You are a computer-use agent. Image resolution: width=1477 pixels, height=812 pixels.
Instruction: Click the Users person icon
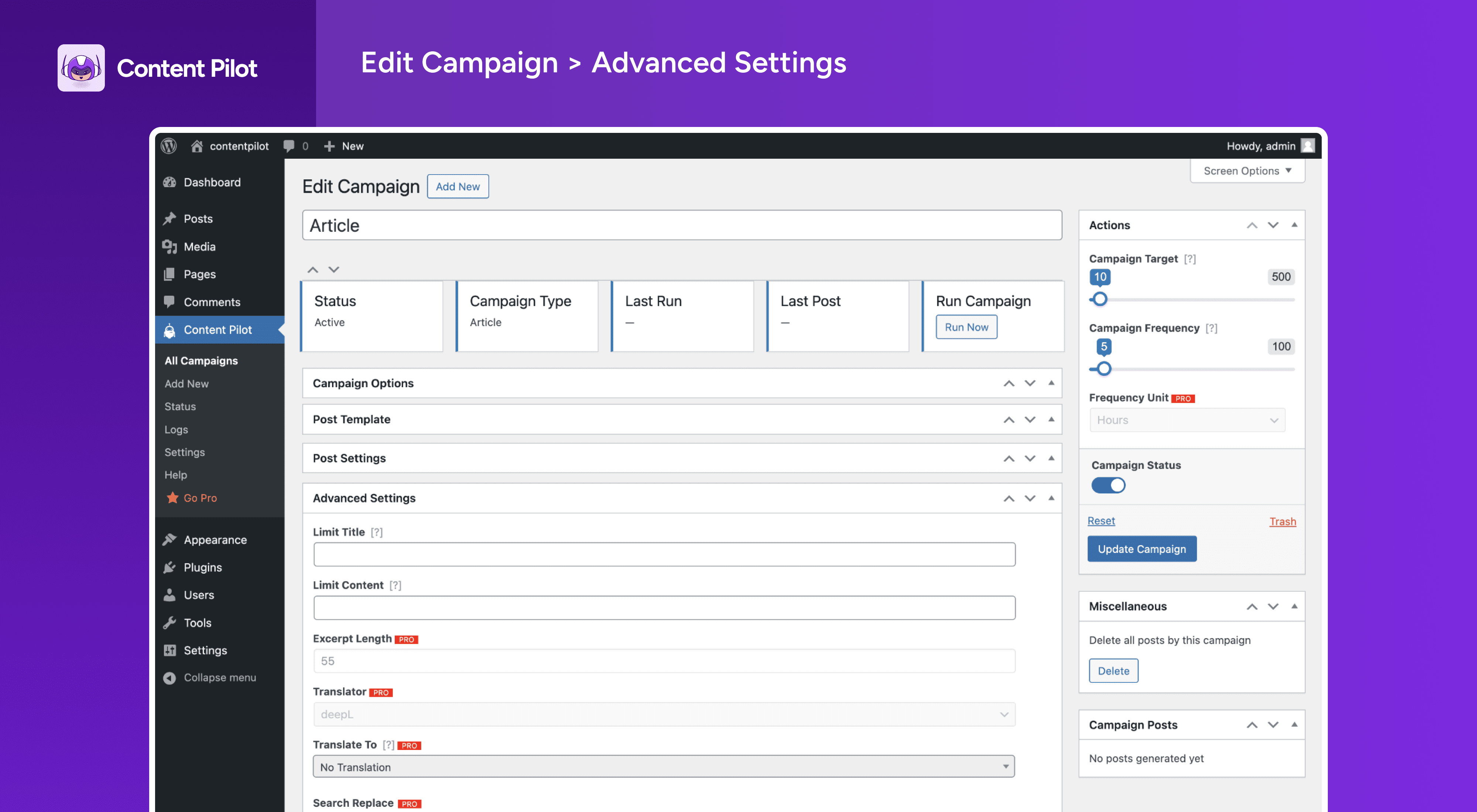(169, 595)
